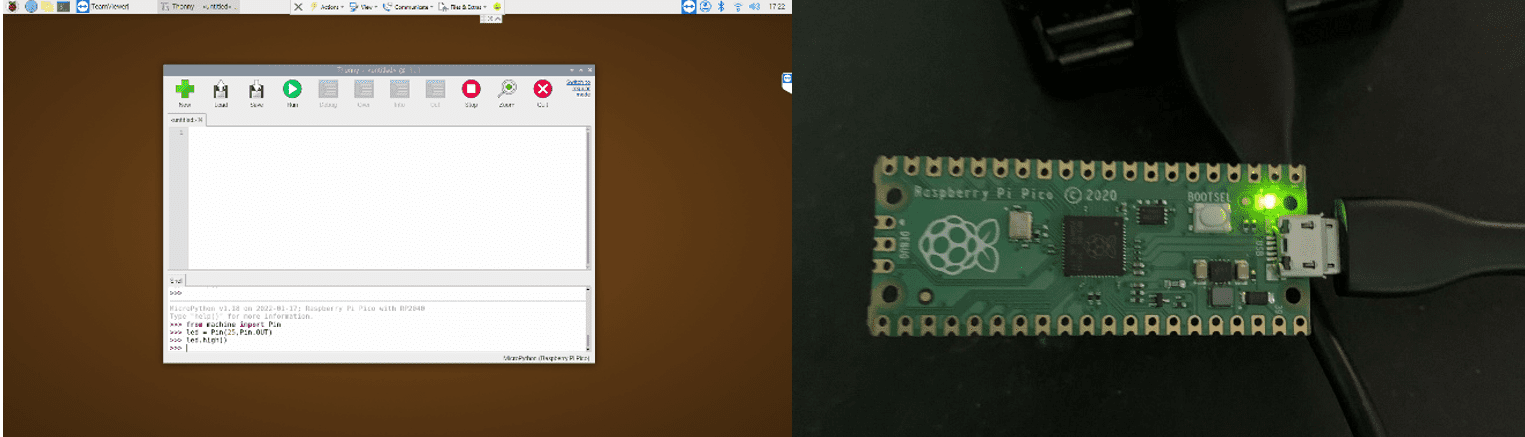Click the clock showing 17:22

tap(777, 6)
